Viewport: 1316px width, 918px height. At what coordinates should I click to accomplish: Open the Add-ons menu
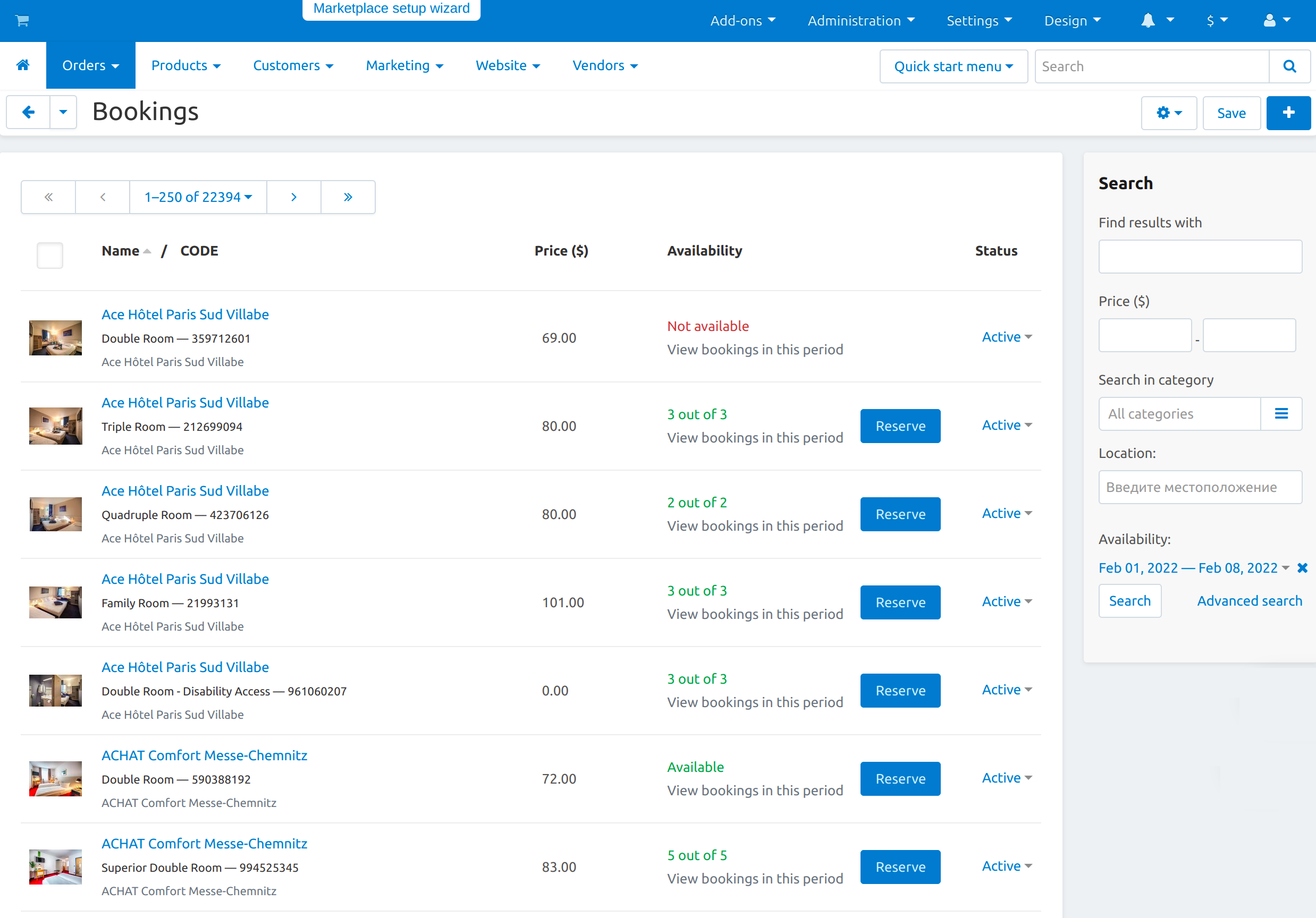tap(743, 21)
